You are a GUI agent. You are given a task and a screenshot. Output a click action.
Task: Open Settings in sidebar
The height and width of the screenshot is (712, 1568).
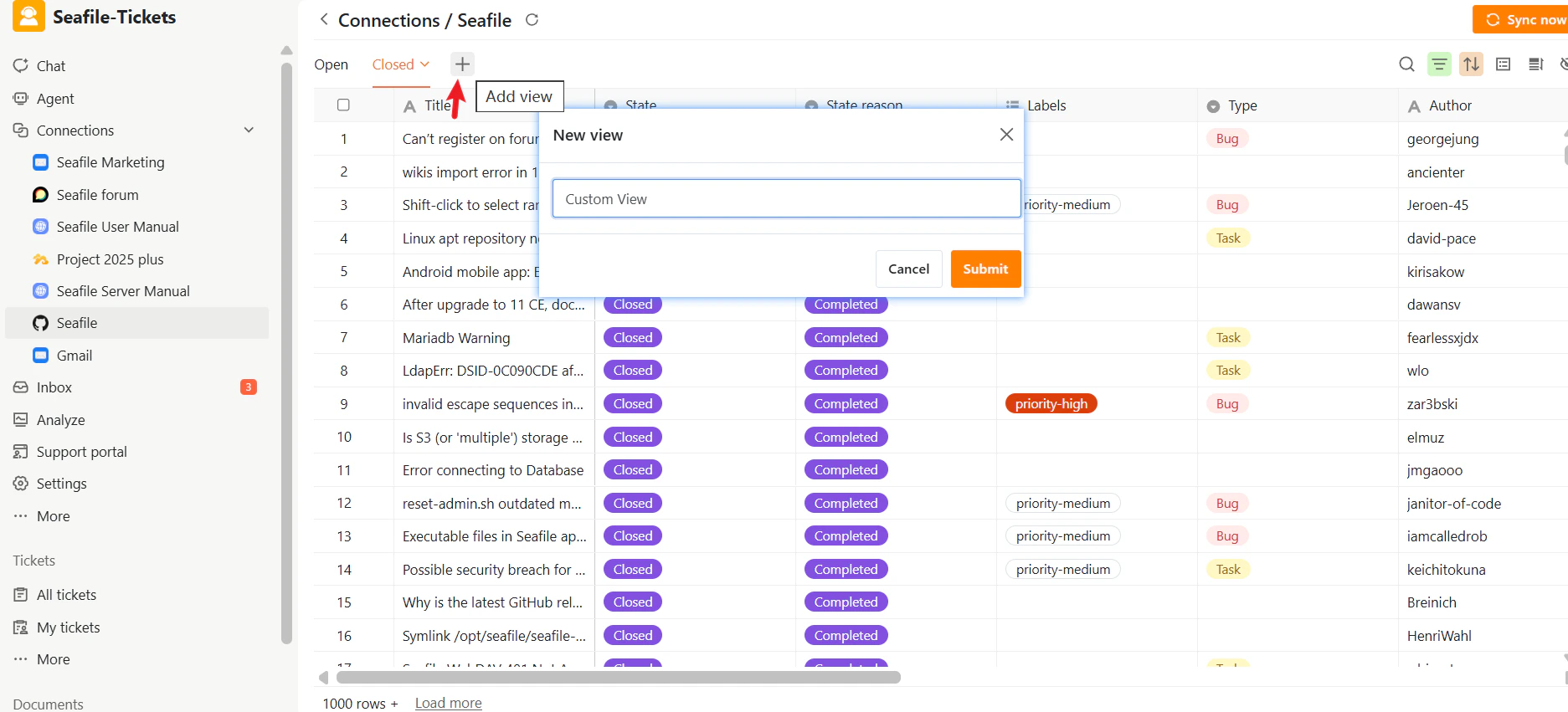tap(61, 484)
